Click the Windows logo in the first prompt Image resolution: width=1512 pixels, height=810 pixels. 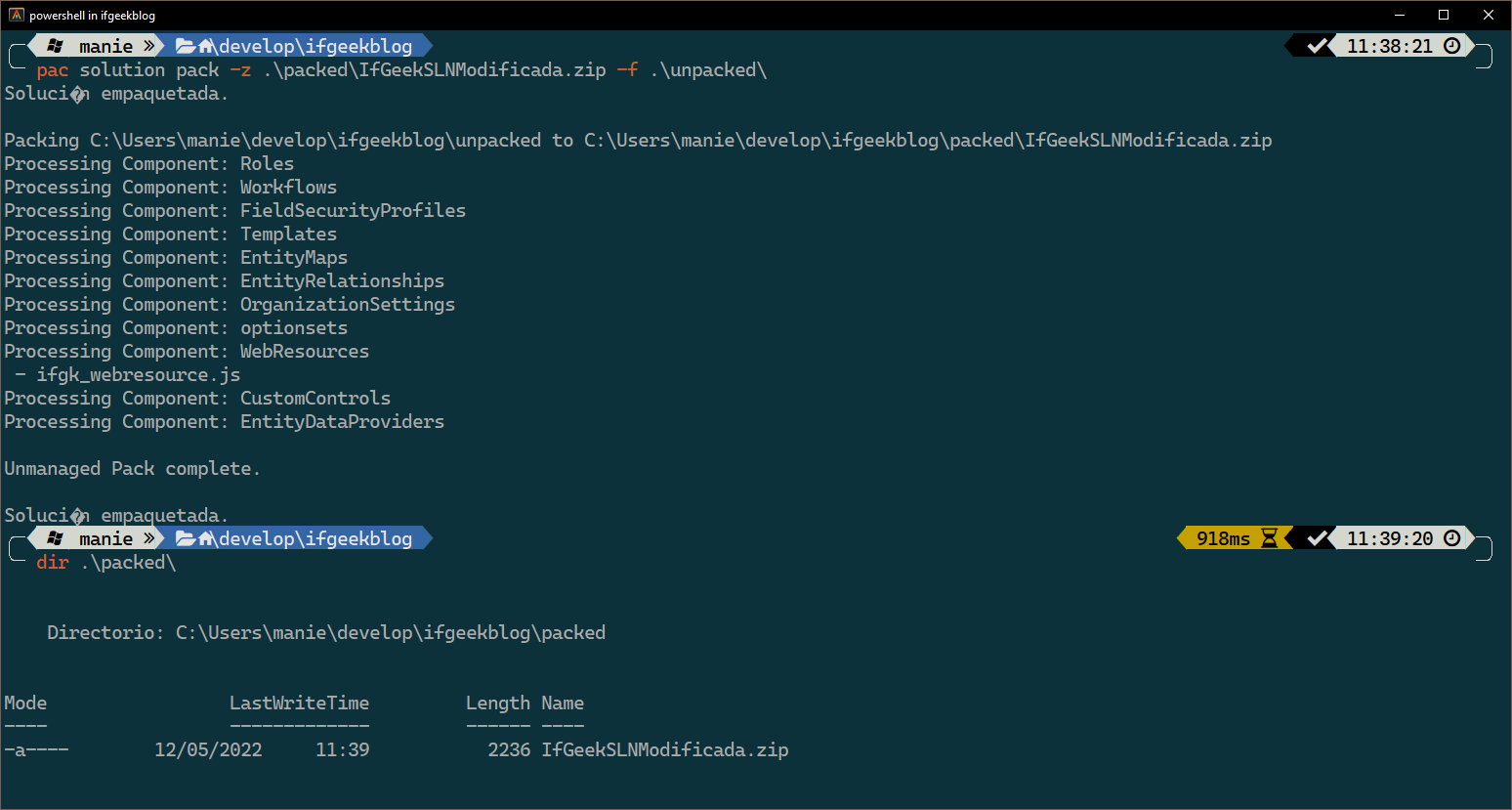pos(57,45)
